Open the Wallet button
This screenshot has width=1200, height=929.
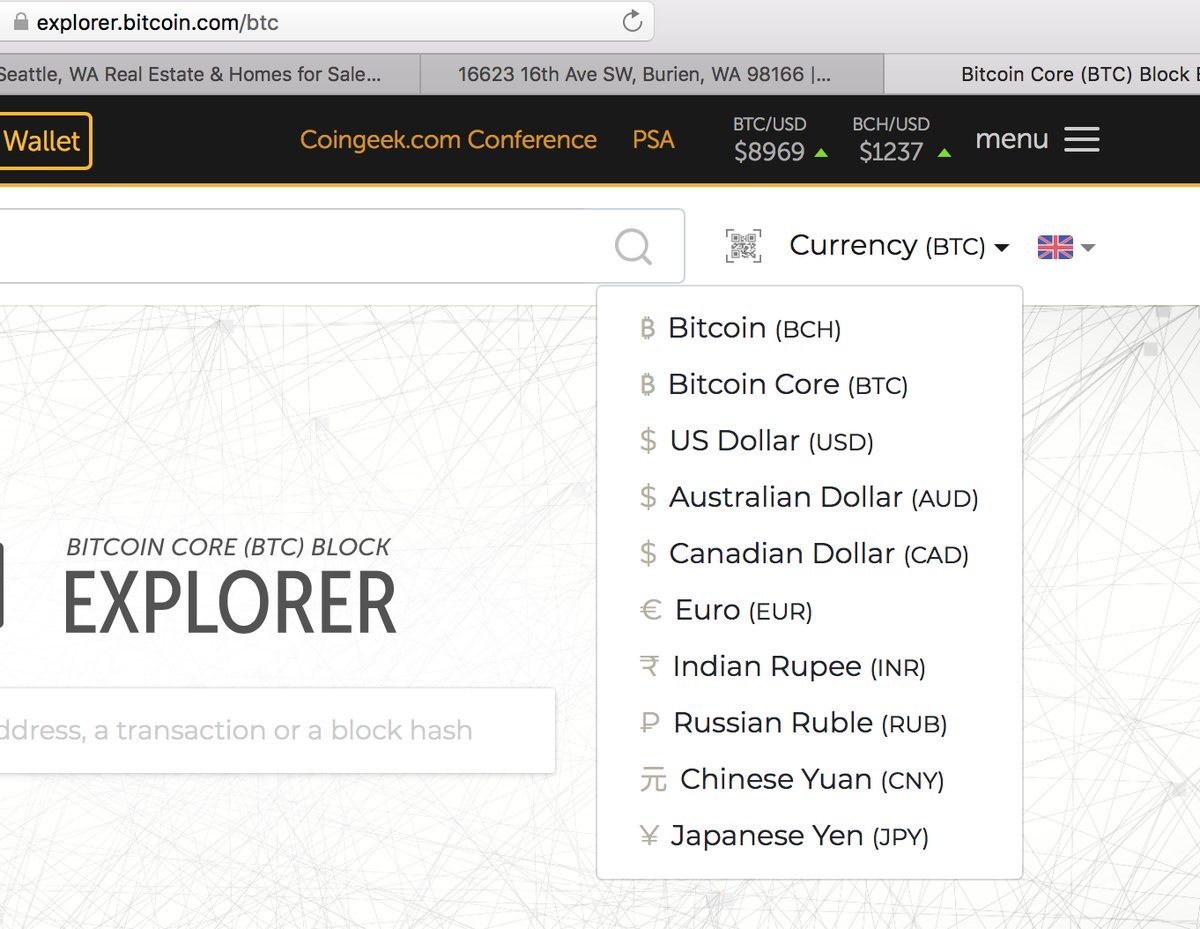45,140
